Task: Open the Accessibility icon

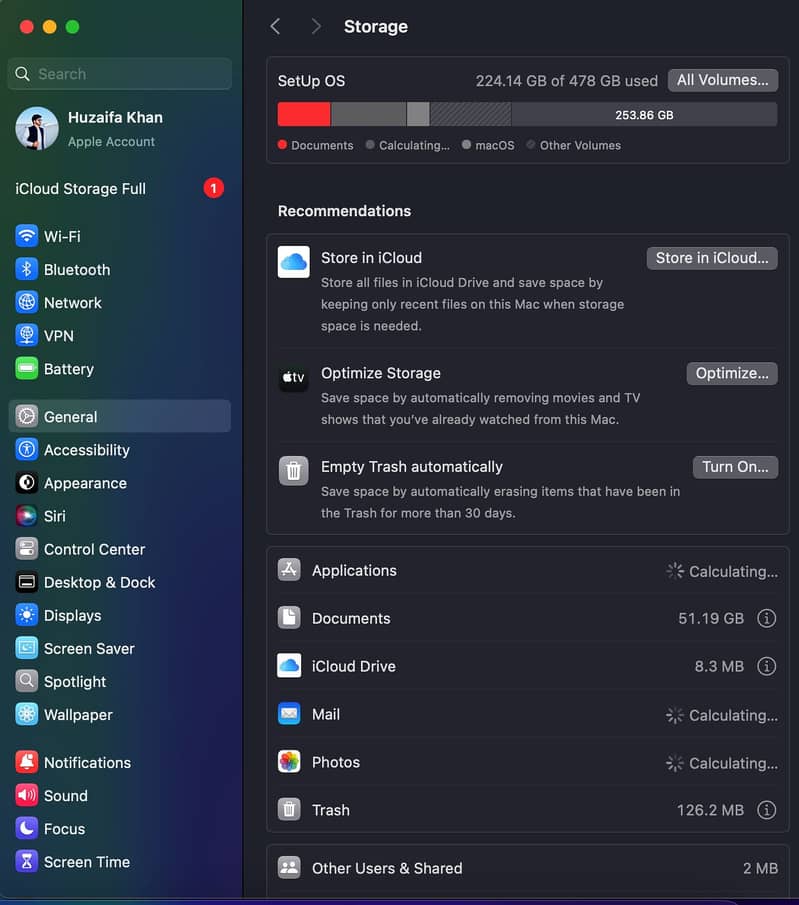Action: (x=27, y=450)
